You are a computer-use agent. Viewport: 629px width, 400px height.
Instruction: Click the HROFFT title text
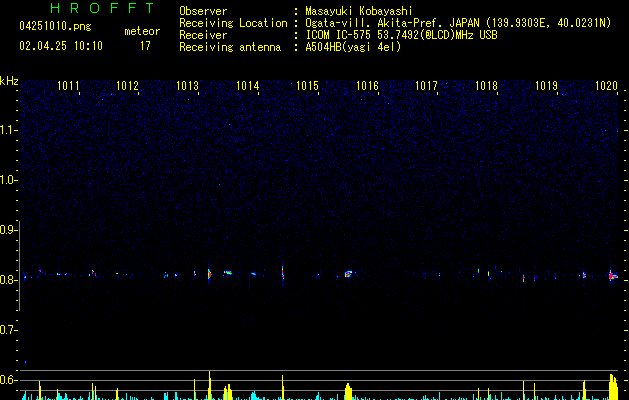pyautogui.click(x=102, y=8)
